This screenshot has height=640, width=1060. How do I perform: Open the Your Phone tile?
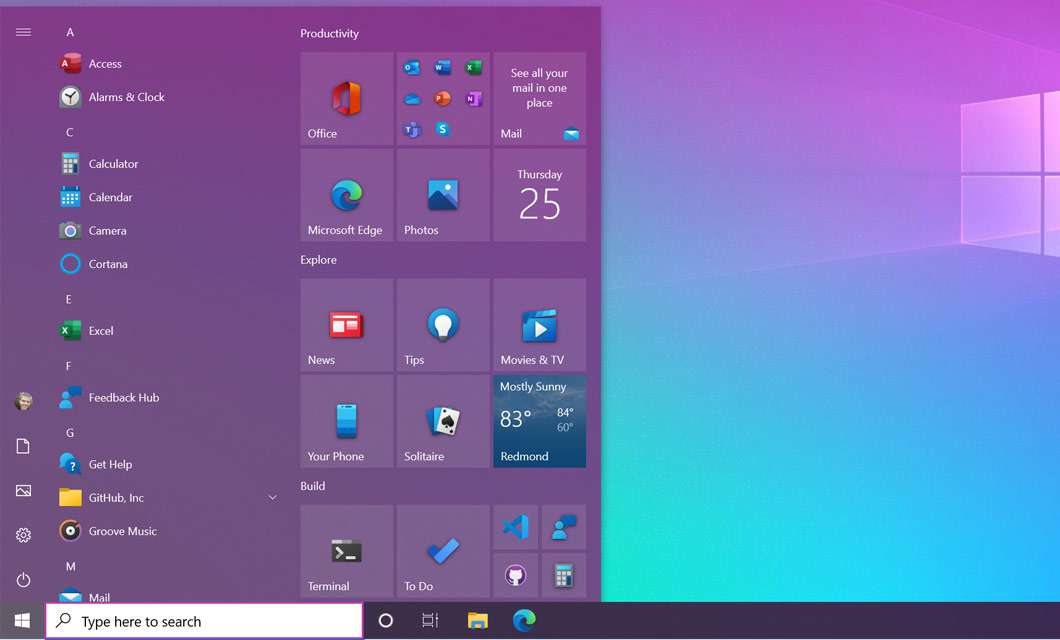pos(347,422)
